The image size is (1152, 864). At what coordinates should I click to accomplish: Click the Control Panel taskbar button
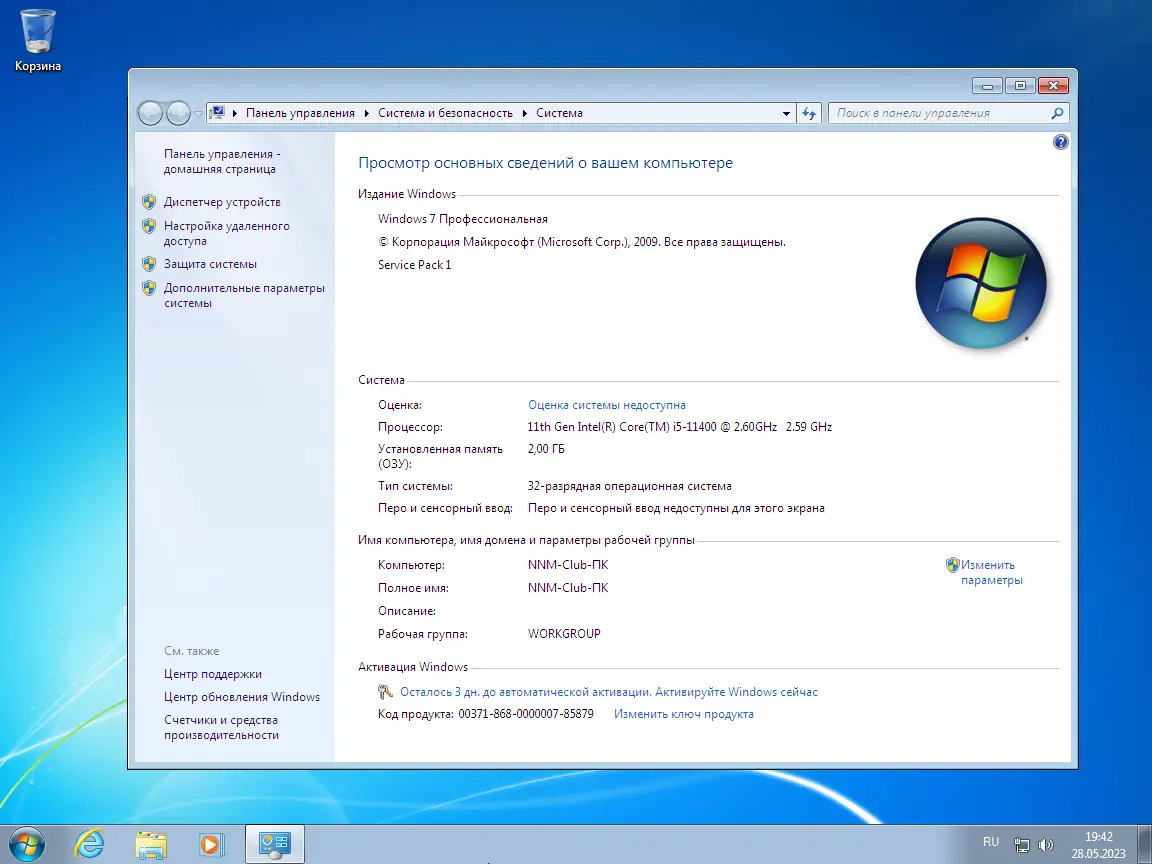tap(275, 844)
